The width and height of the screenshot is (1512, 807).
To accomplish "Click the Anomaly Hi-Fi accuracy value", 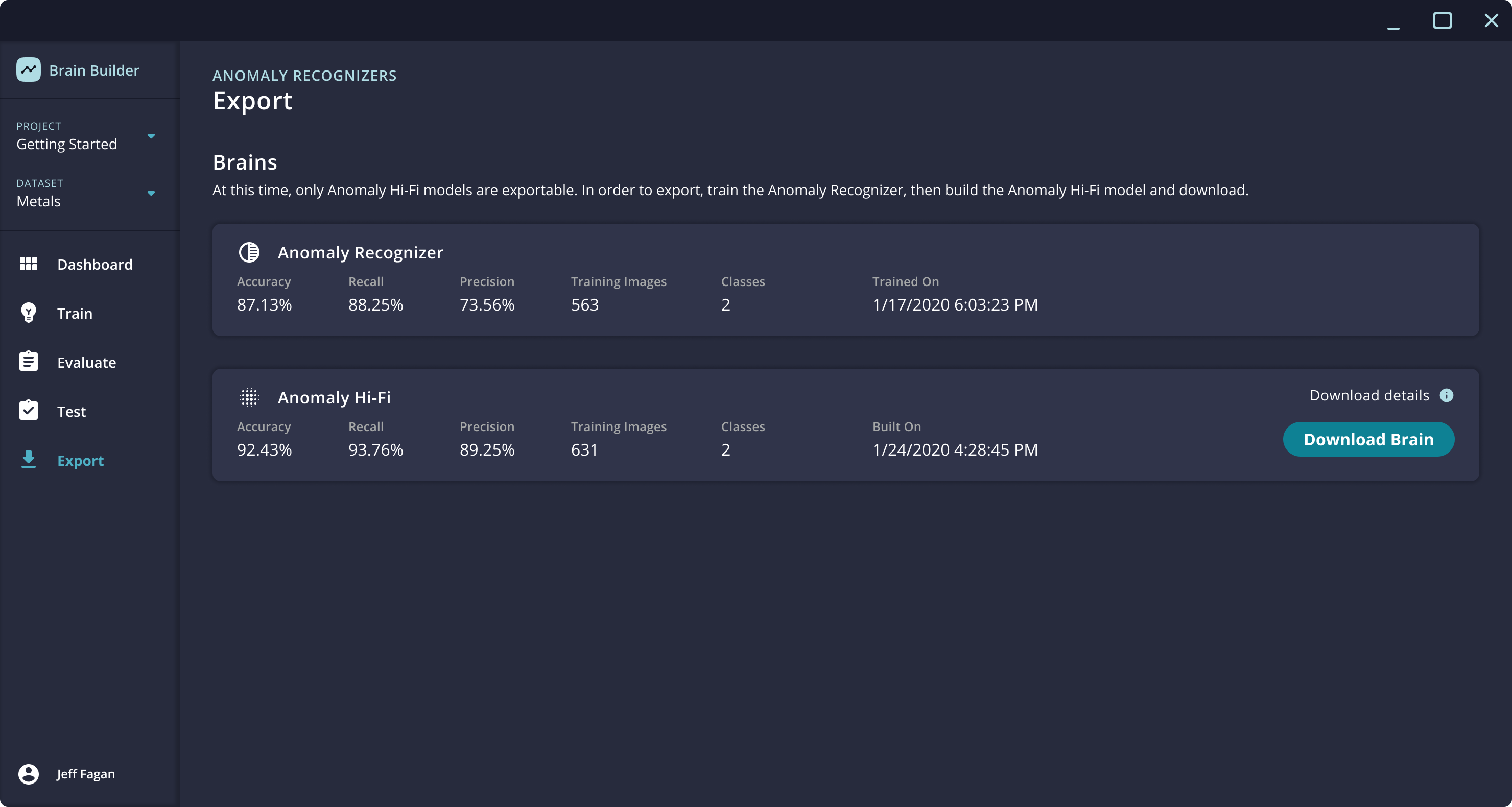I will click(265, 449).
